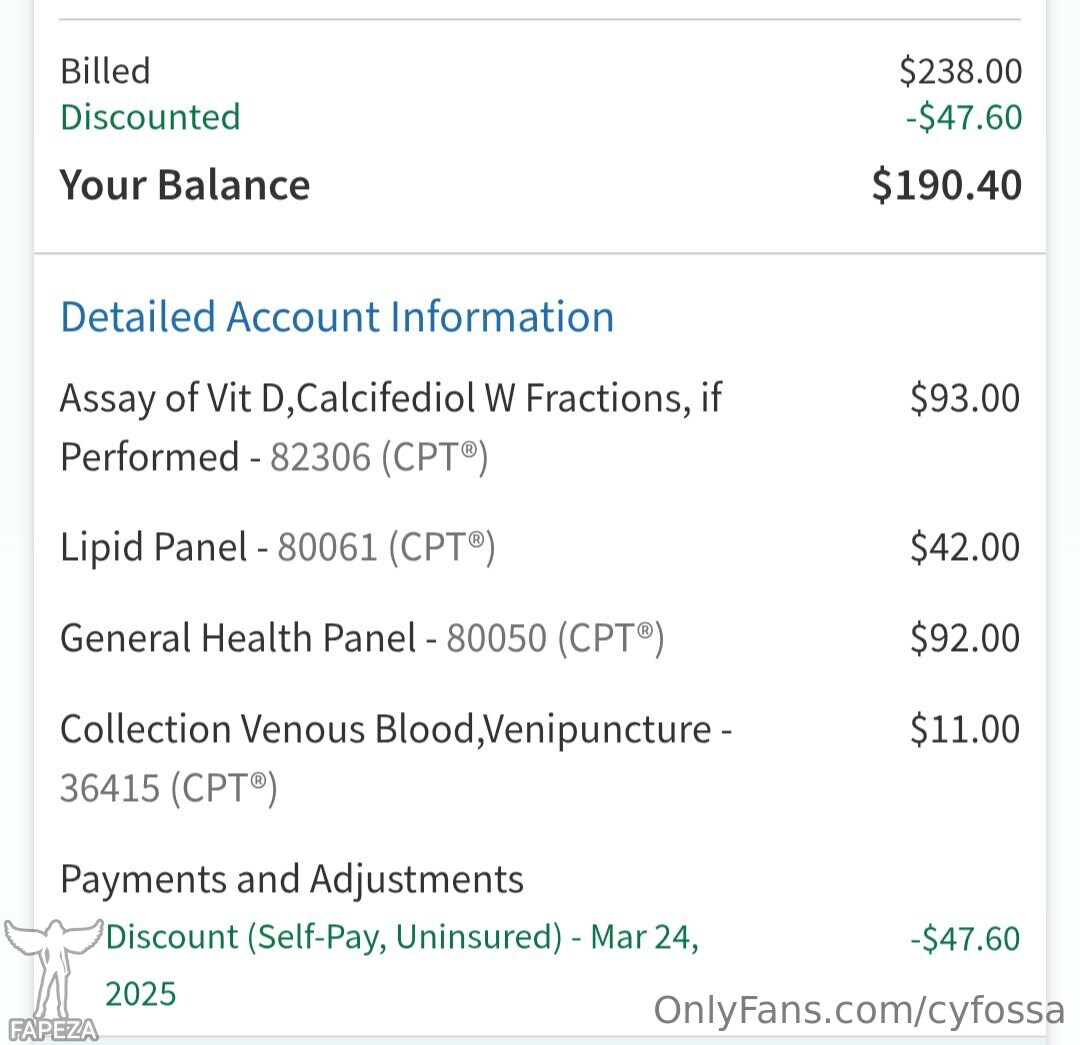
Task: Click the $11.00 venipuncture charge
Action: 964,730
